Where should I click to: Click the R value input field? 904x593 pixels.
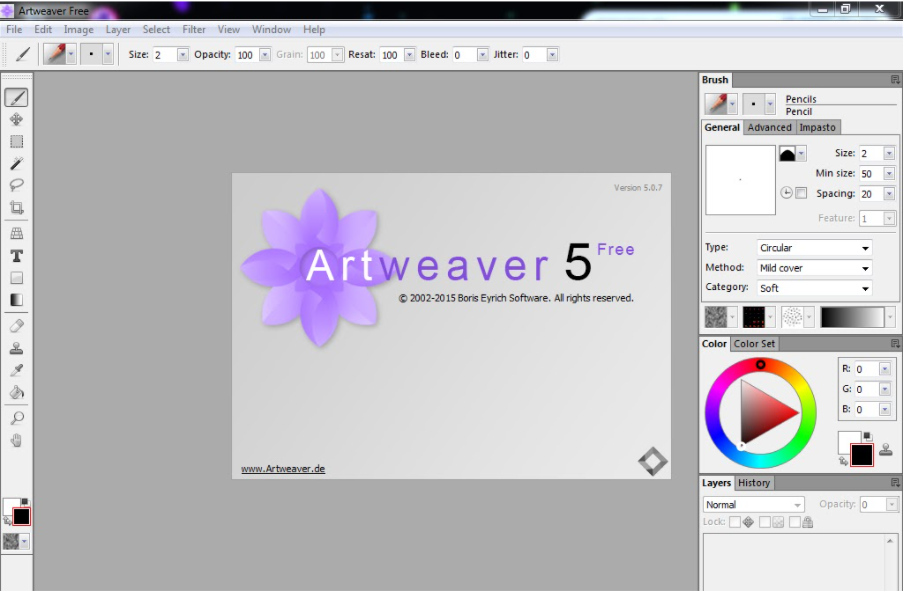tap(866, 368)
